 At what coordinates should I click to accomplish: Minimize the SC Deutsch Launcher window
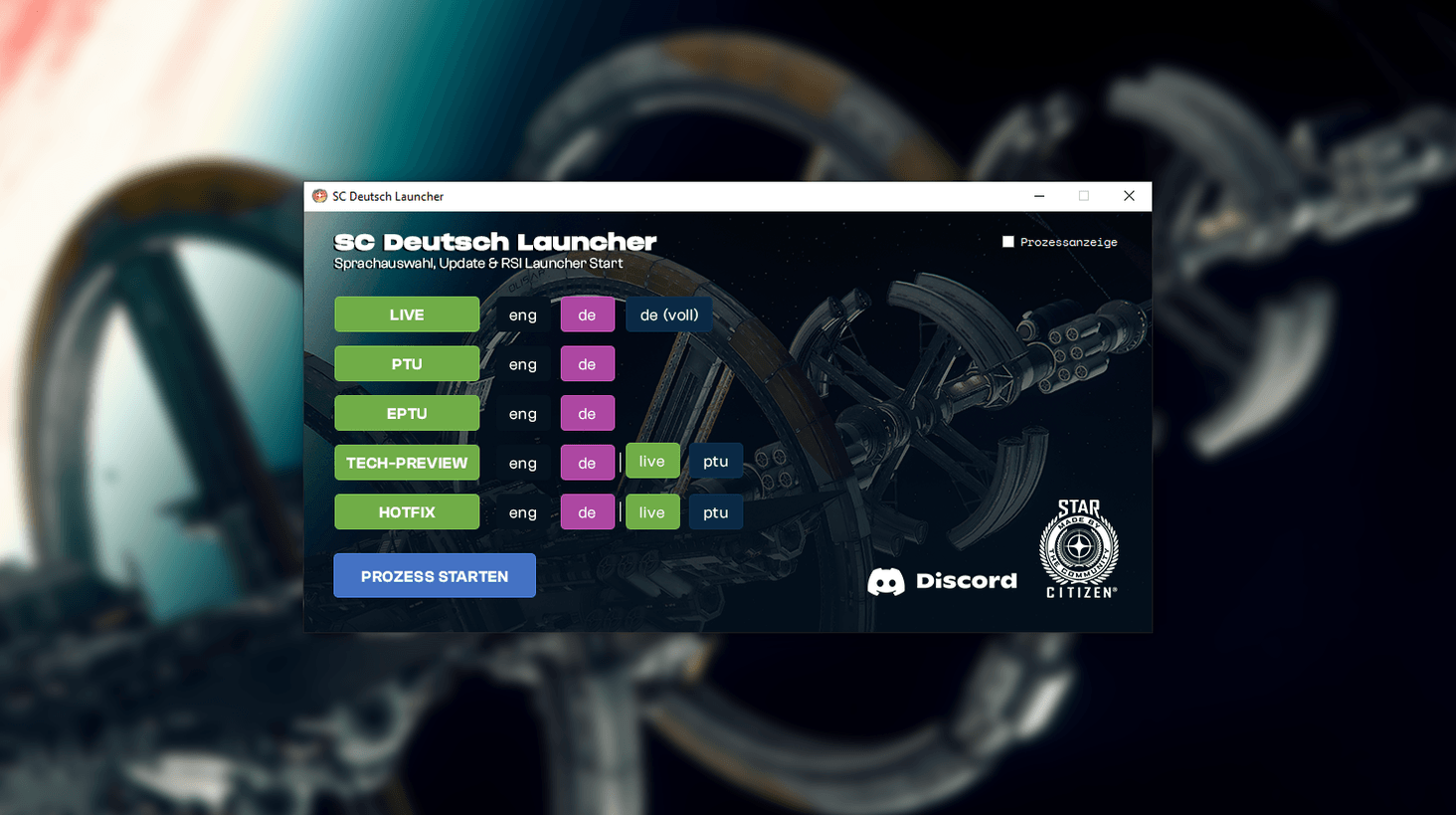(x=1039, y=196)
